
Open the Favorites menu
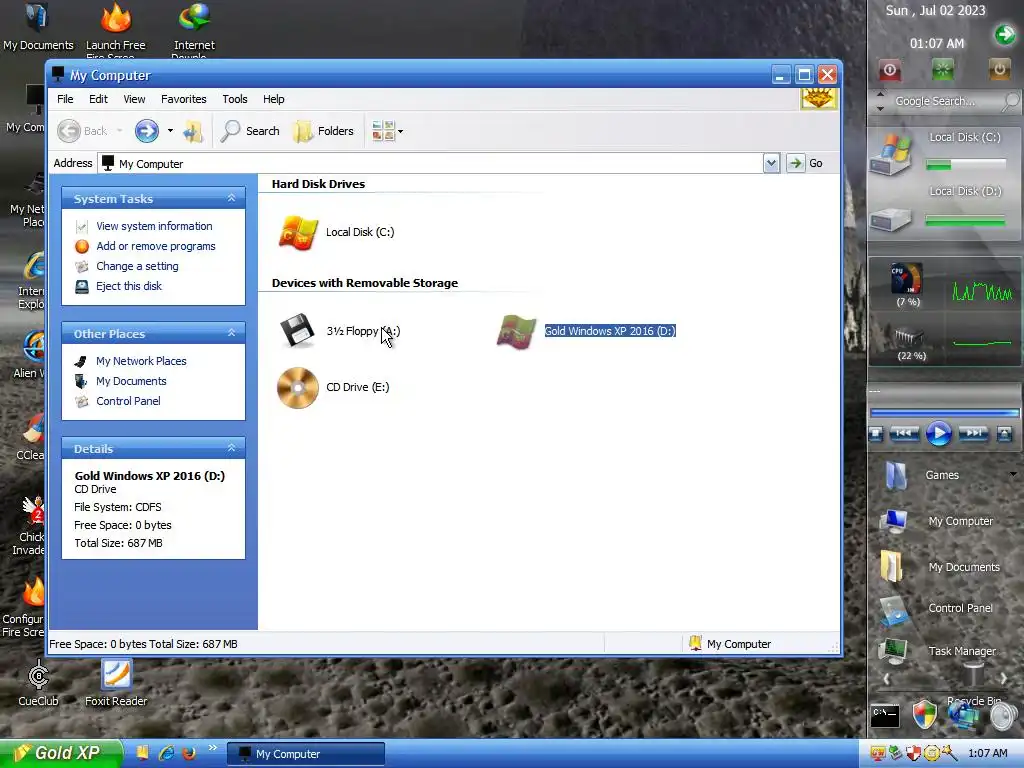[x=184, y=99]
